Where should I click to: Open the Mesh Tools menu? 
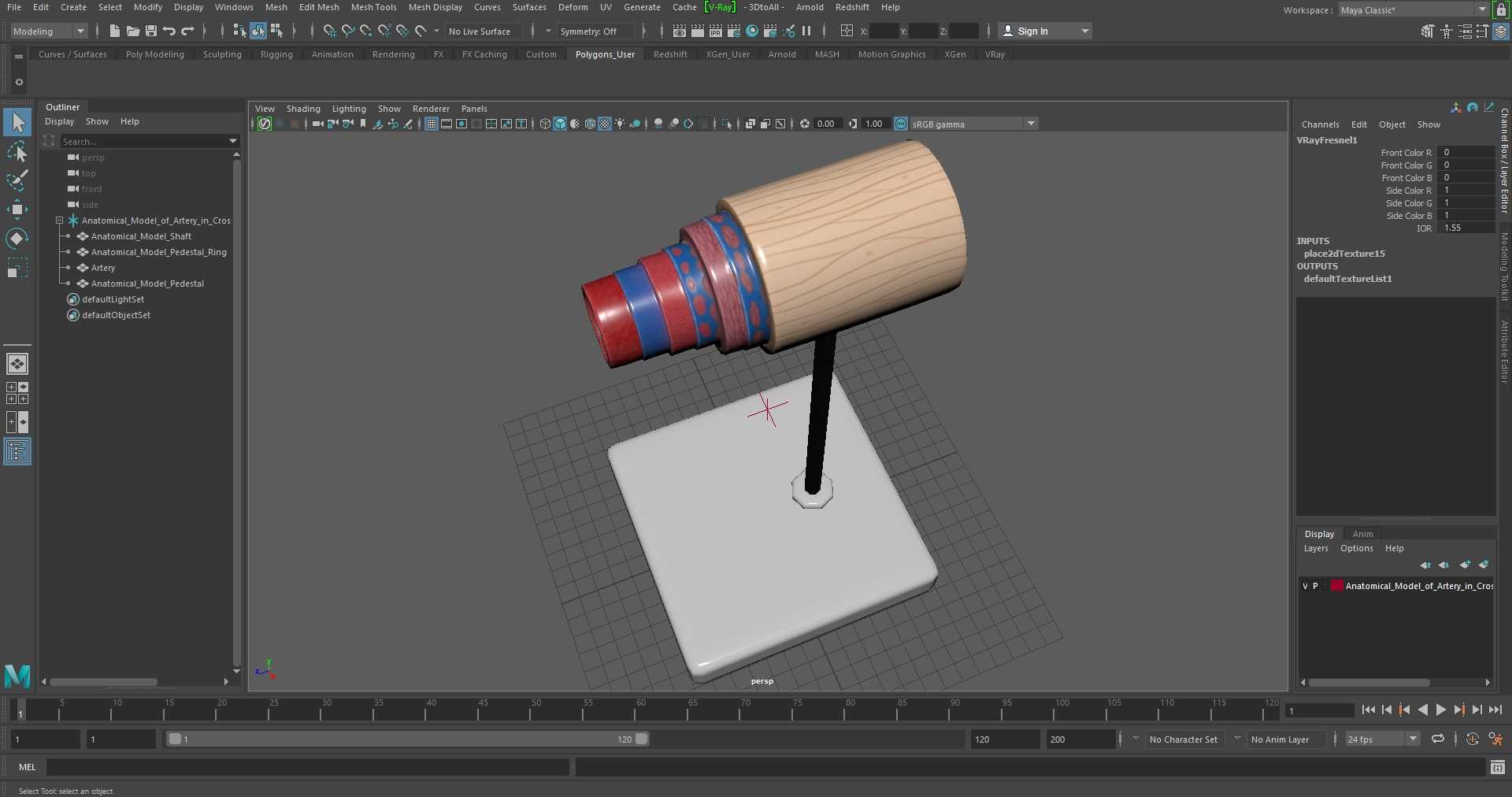(373, 7)
